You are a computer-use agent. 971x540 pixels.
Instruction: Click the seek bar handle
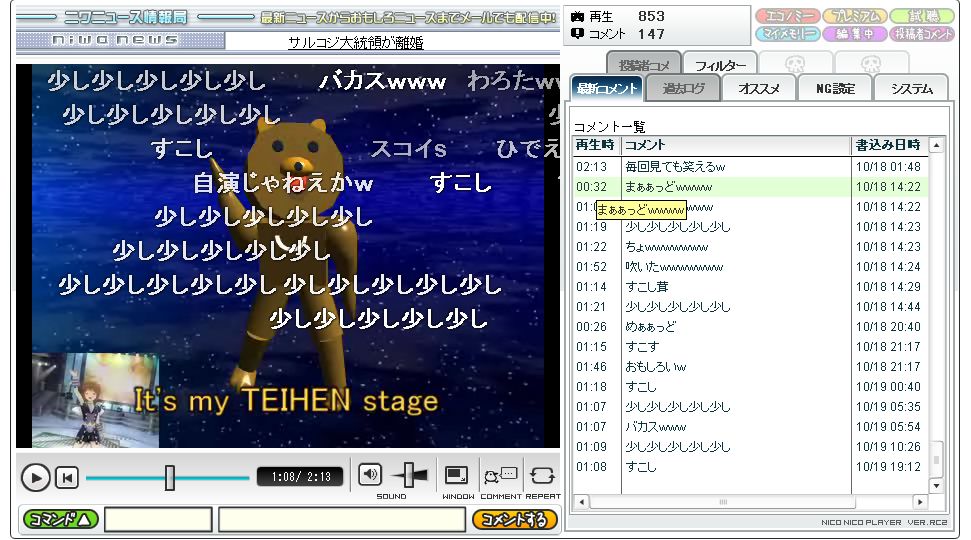(x=170, y=478)
